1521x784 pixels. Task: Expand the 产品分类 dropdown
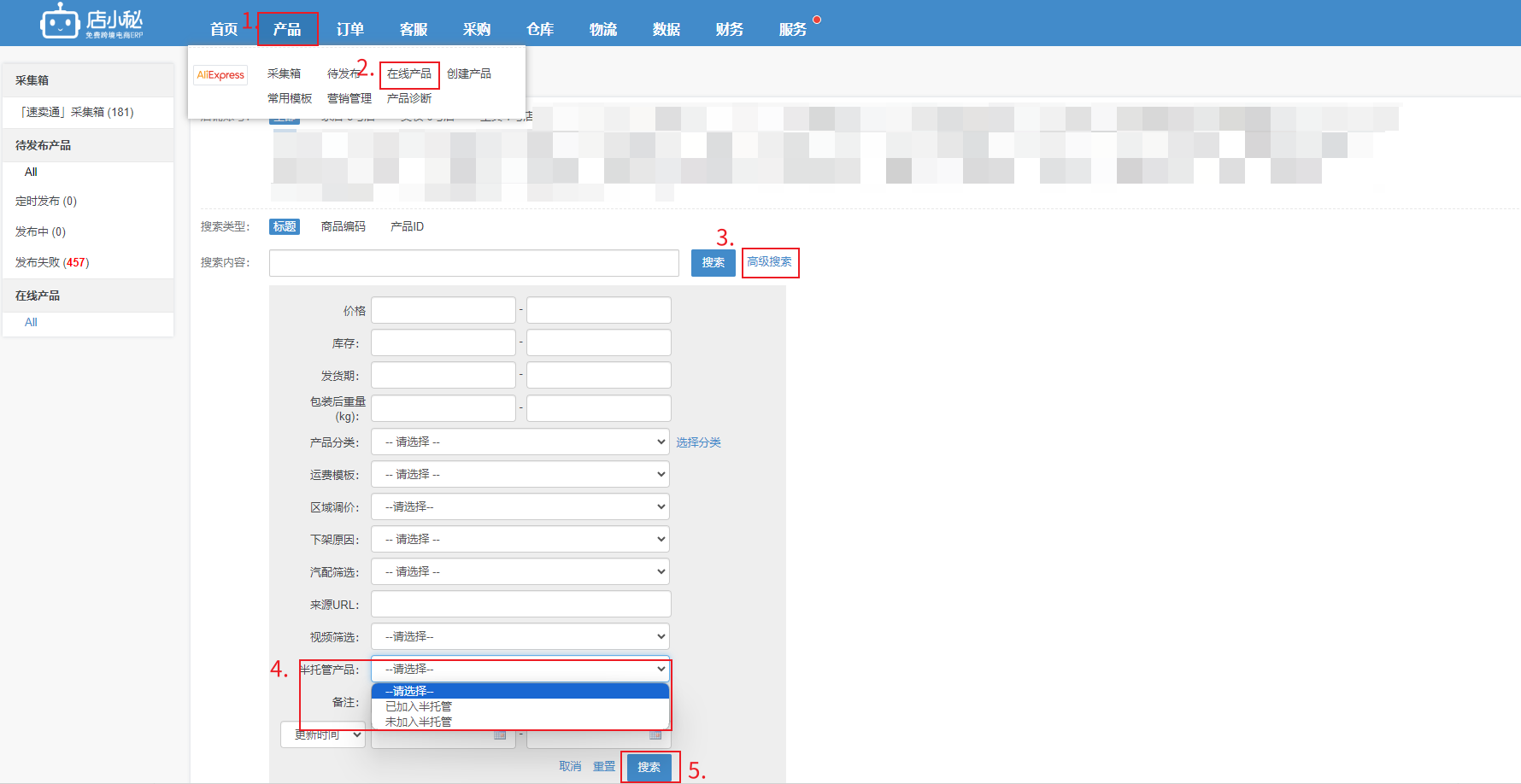click(520, 442)
